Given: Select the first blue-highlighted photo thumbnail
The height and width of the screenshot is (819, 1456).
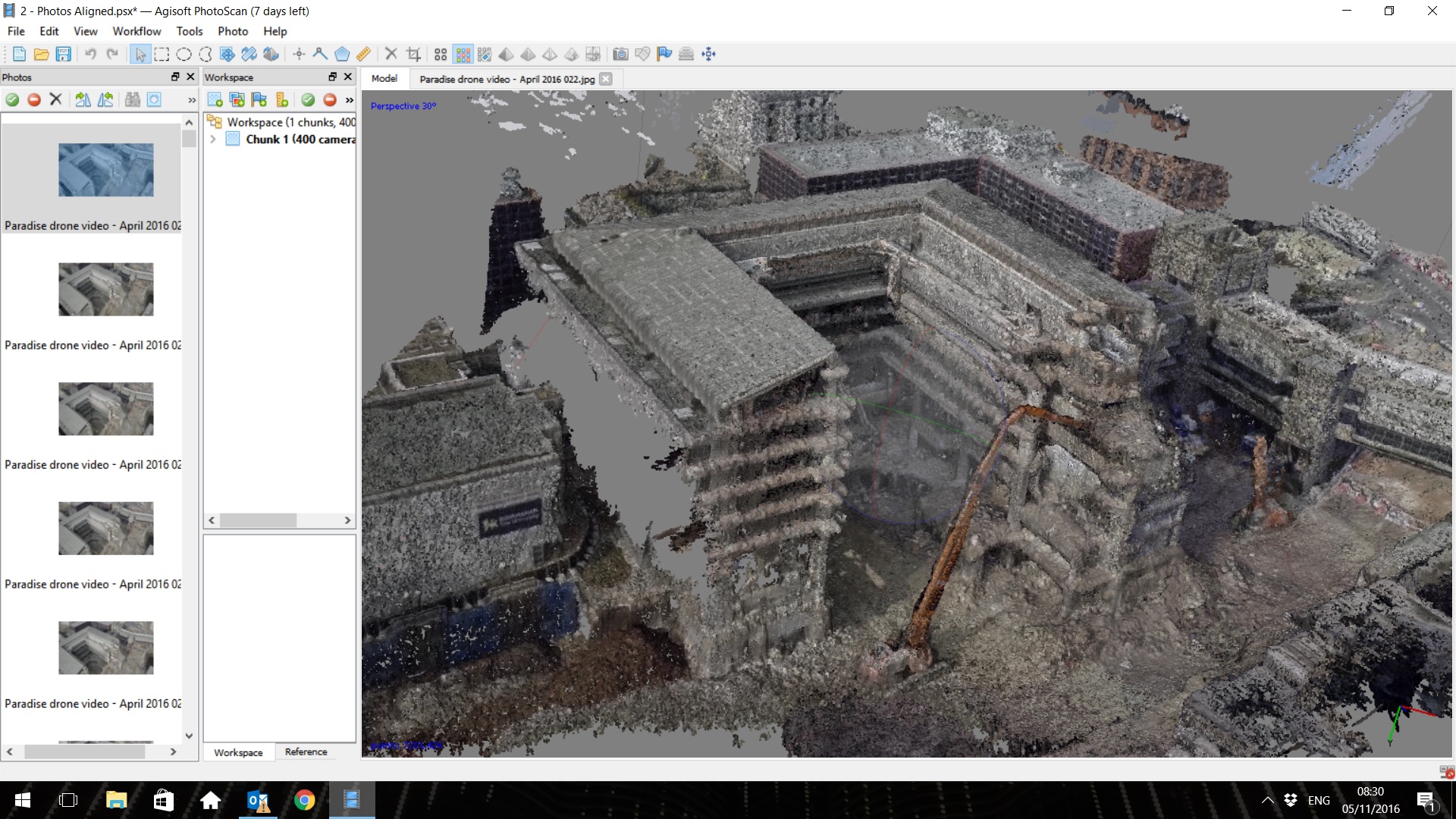Looking at the screenshot, I should (x=105, y=170).
